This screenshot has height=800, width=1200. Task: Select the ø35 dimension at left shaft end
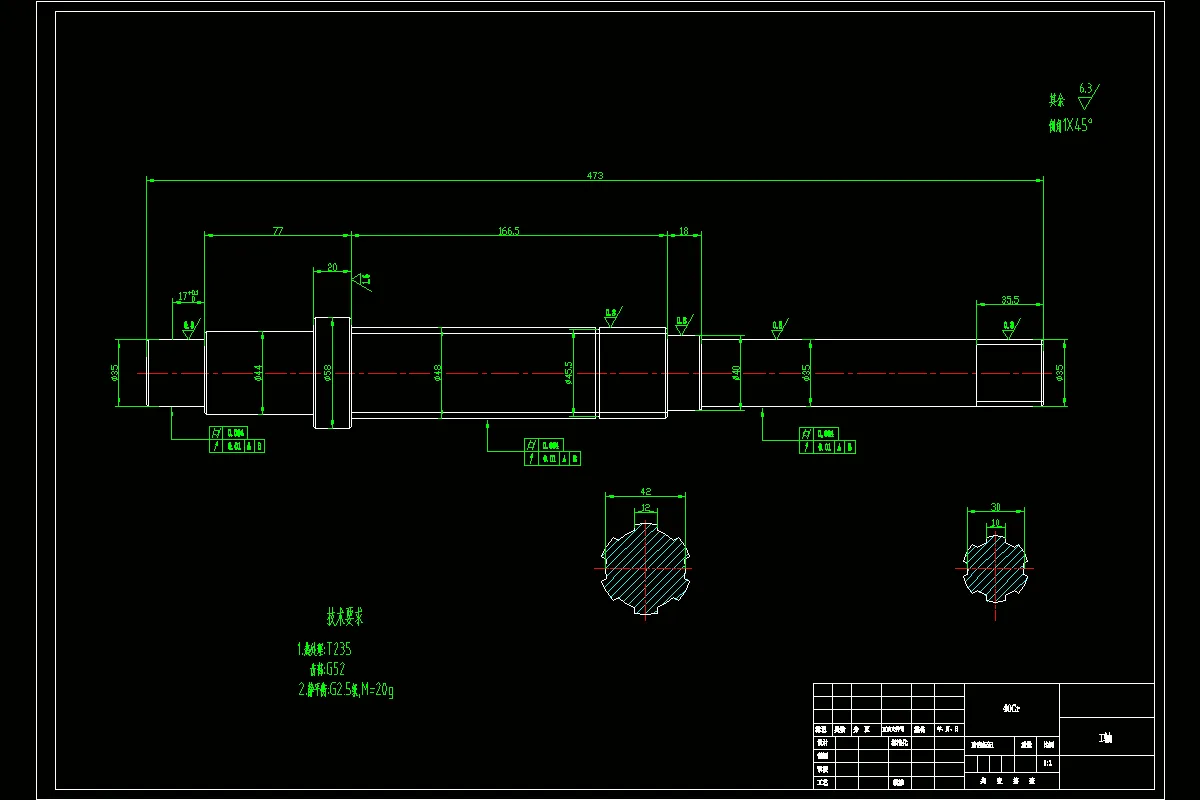click(x=115, y=373)
